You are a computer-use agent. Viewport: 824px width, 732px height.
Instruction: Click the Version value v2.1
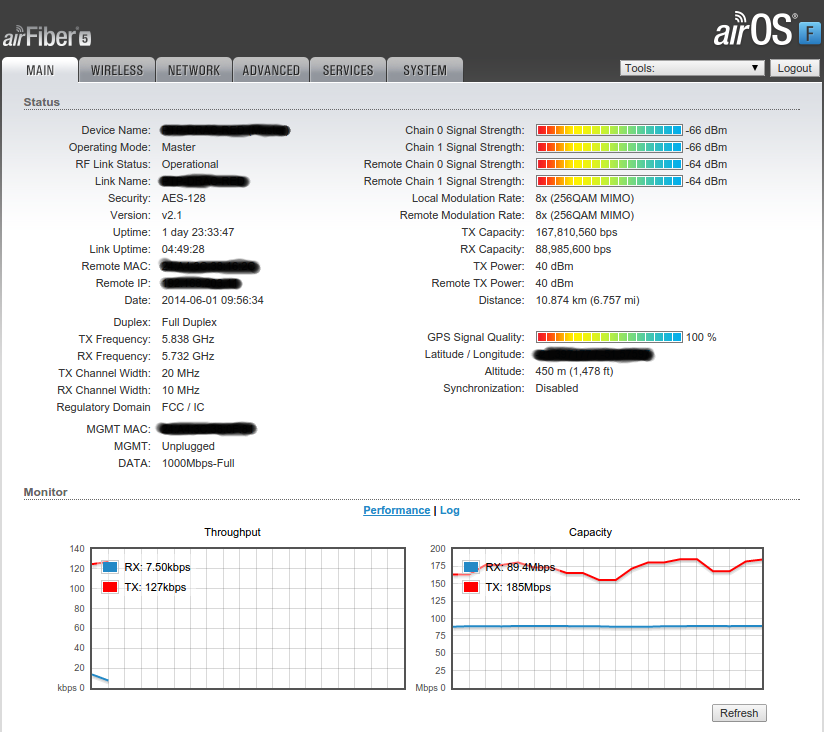point(171,215)
